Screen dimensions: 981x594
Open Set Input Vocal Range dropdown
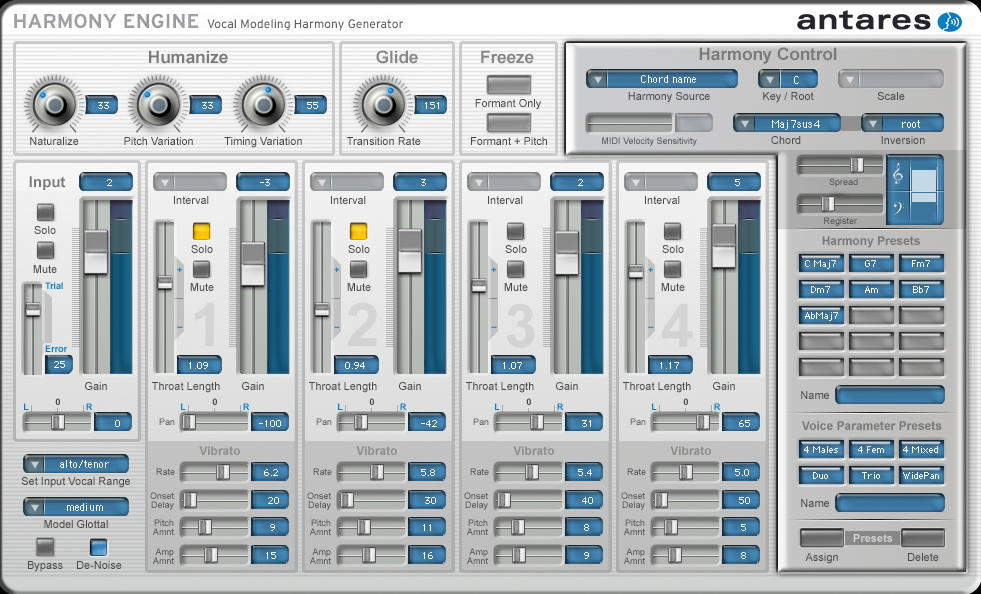[76, 464]
